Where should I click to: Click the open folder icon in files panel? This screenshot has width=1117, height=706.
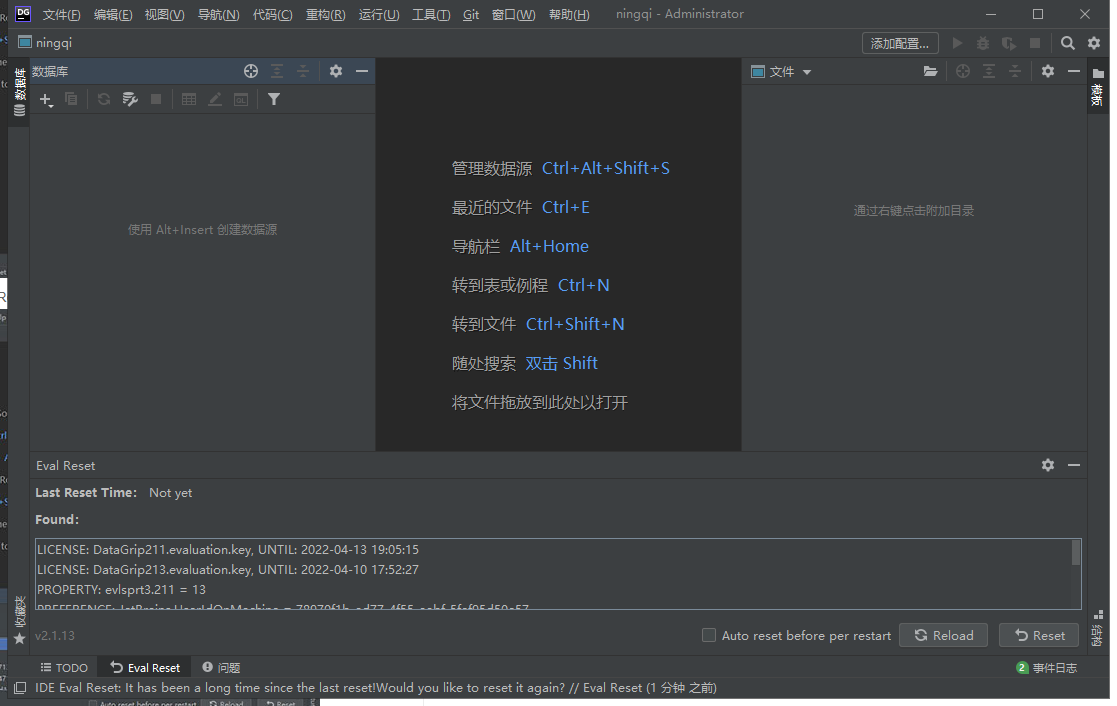(930, 71)
